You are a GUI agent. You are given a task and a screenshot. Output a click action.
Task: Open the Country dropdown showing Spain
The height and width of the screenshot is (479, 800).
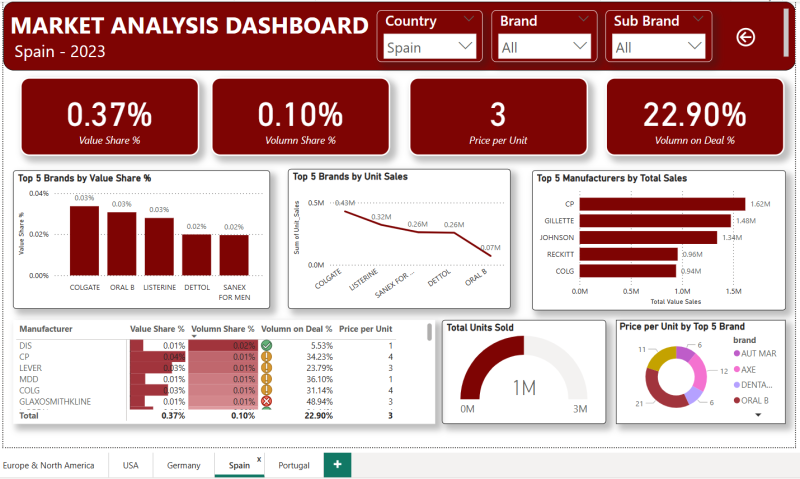(x=430, y=47)
